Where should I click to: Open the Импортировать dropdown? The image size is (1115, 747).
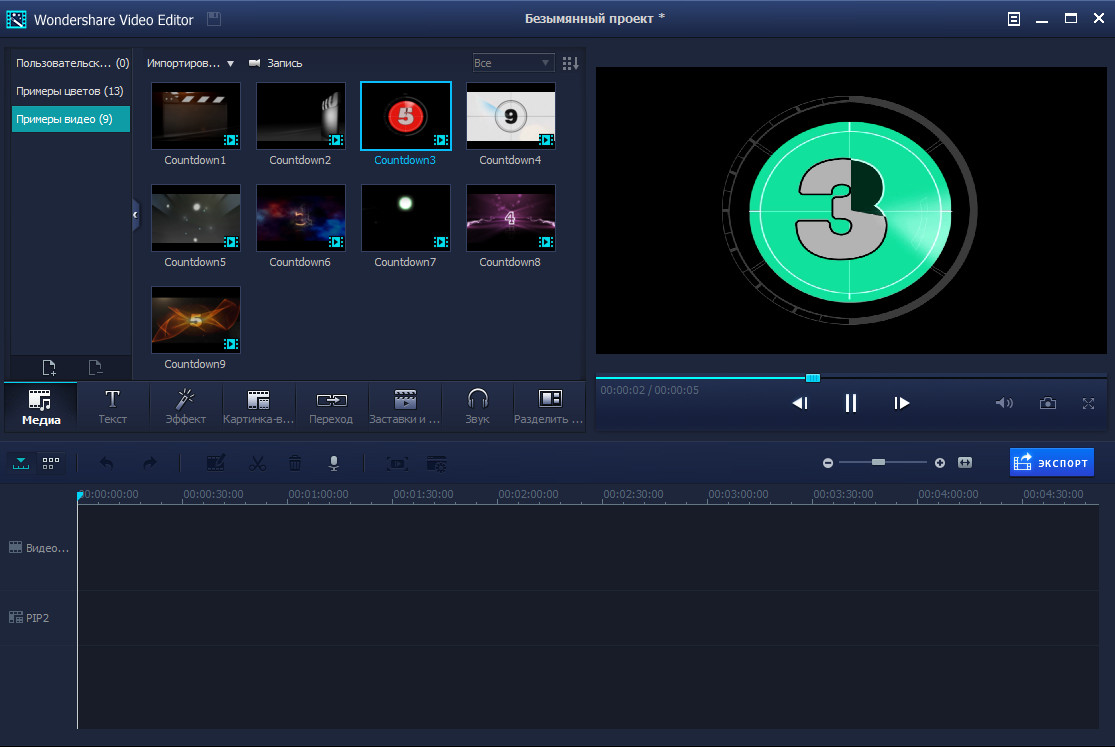point(190,63)
